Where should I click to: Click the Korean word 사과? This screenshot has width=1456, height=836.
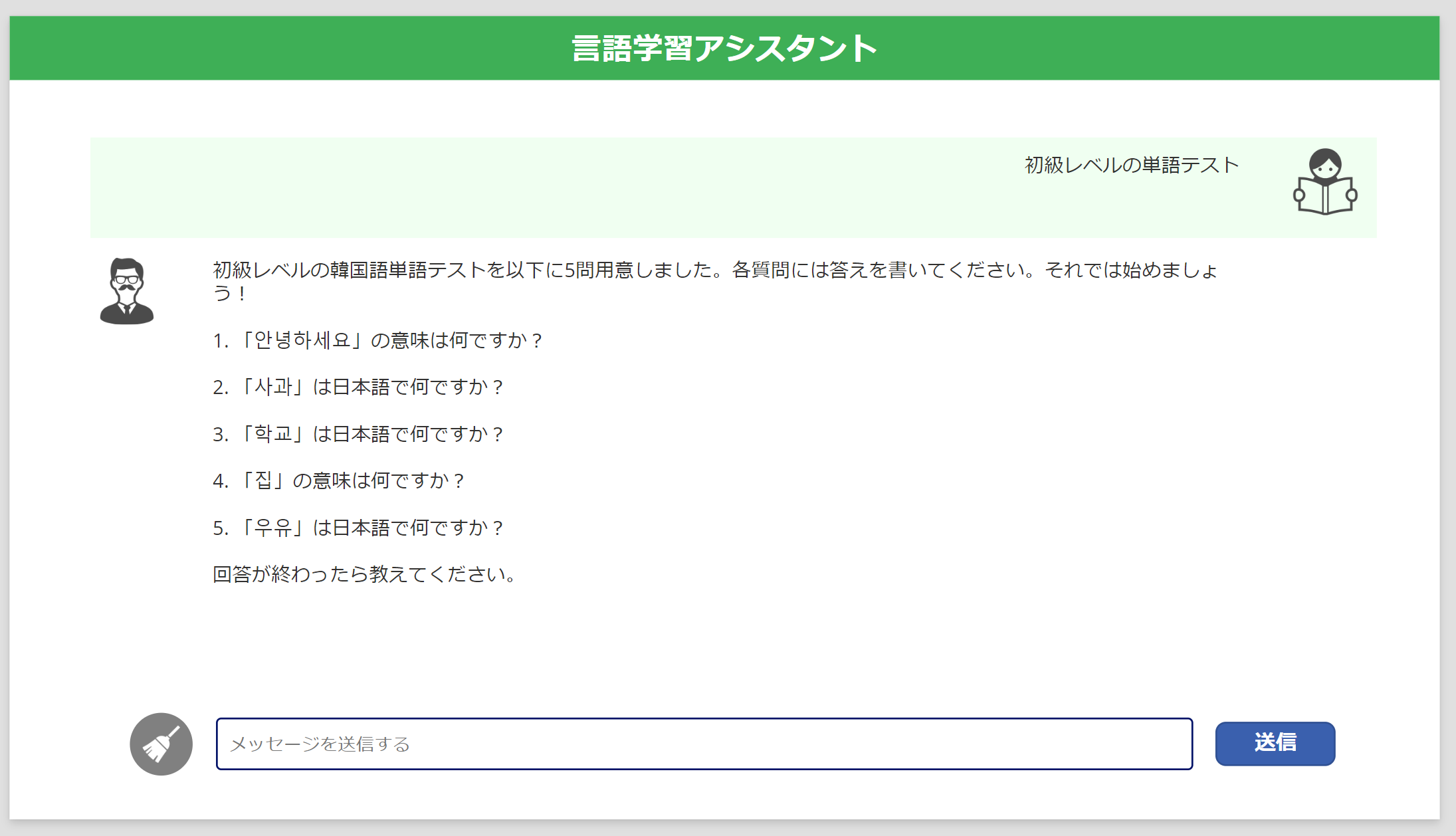pyautogui.click(x=273, y=387)
